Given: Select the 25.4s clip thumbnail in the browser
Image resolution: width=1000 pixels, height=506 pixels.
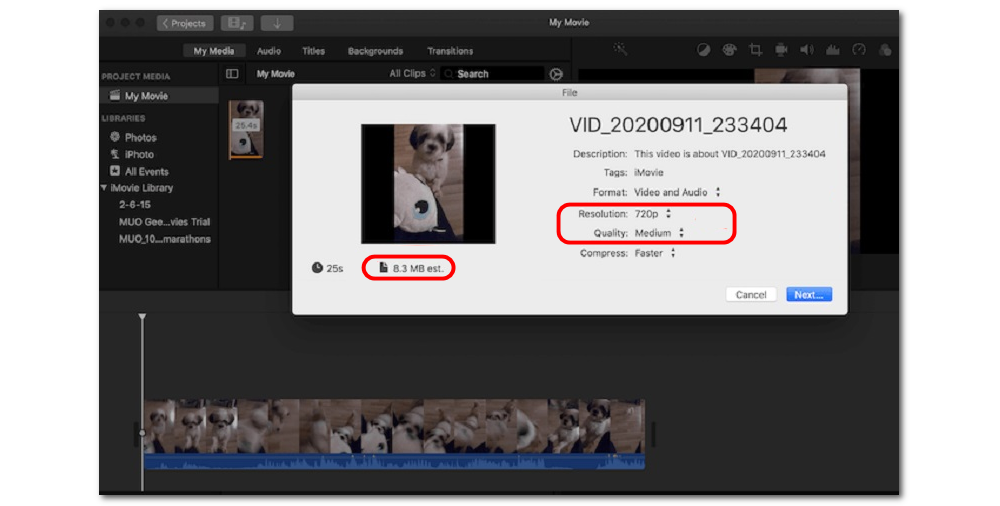Looking at the screenshot, I should click(x=246, y=128).
